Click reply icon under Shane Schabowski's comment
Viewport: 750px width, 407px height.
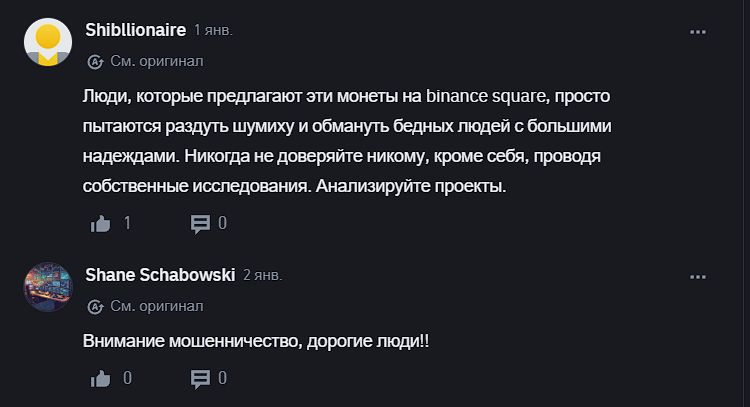tap(200, 378)
